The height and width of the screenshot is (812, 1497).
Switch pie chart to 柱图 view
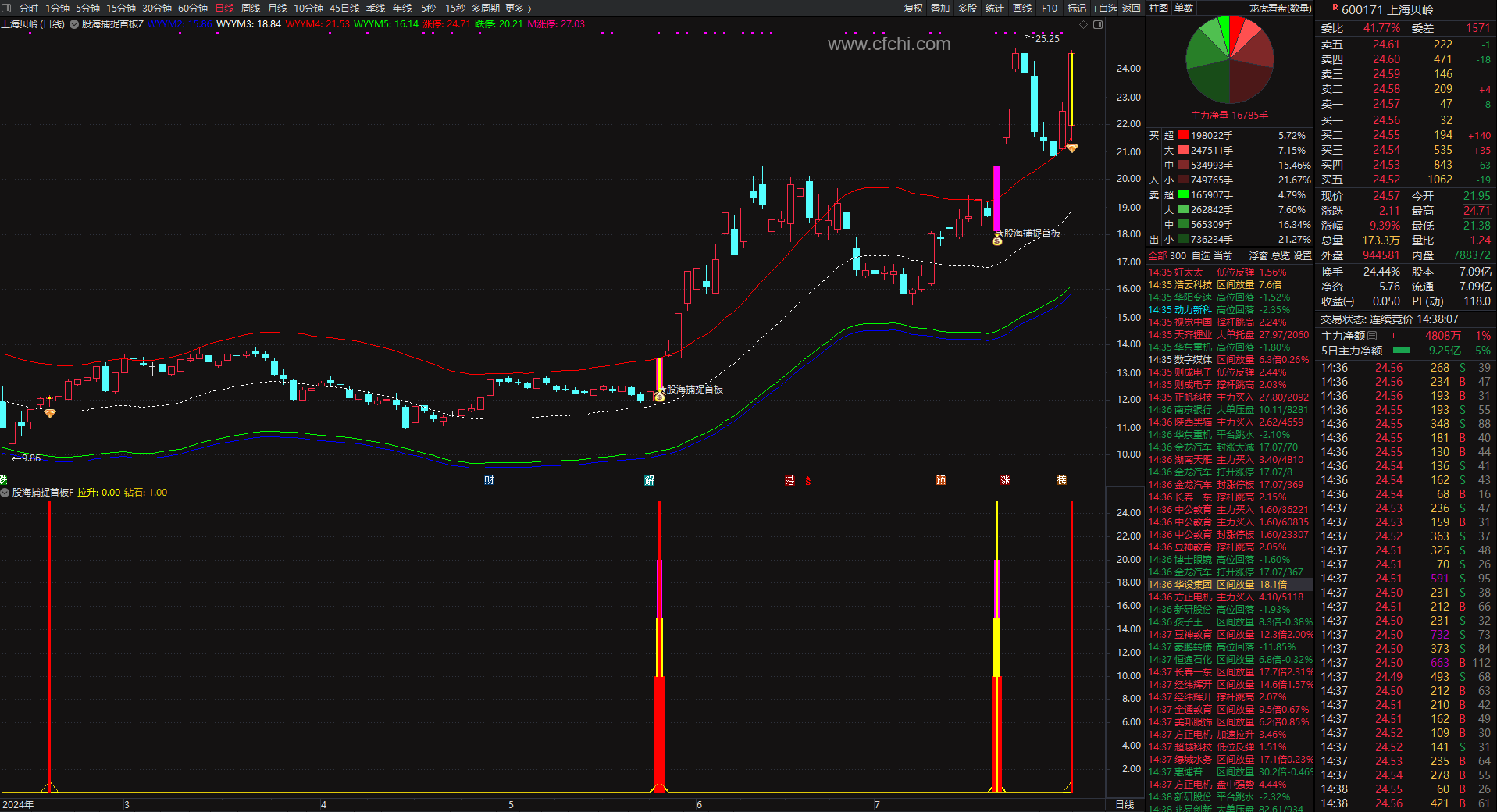pyautogui.click(x=1159, y=8)
